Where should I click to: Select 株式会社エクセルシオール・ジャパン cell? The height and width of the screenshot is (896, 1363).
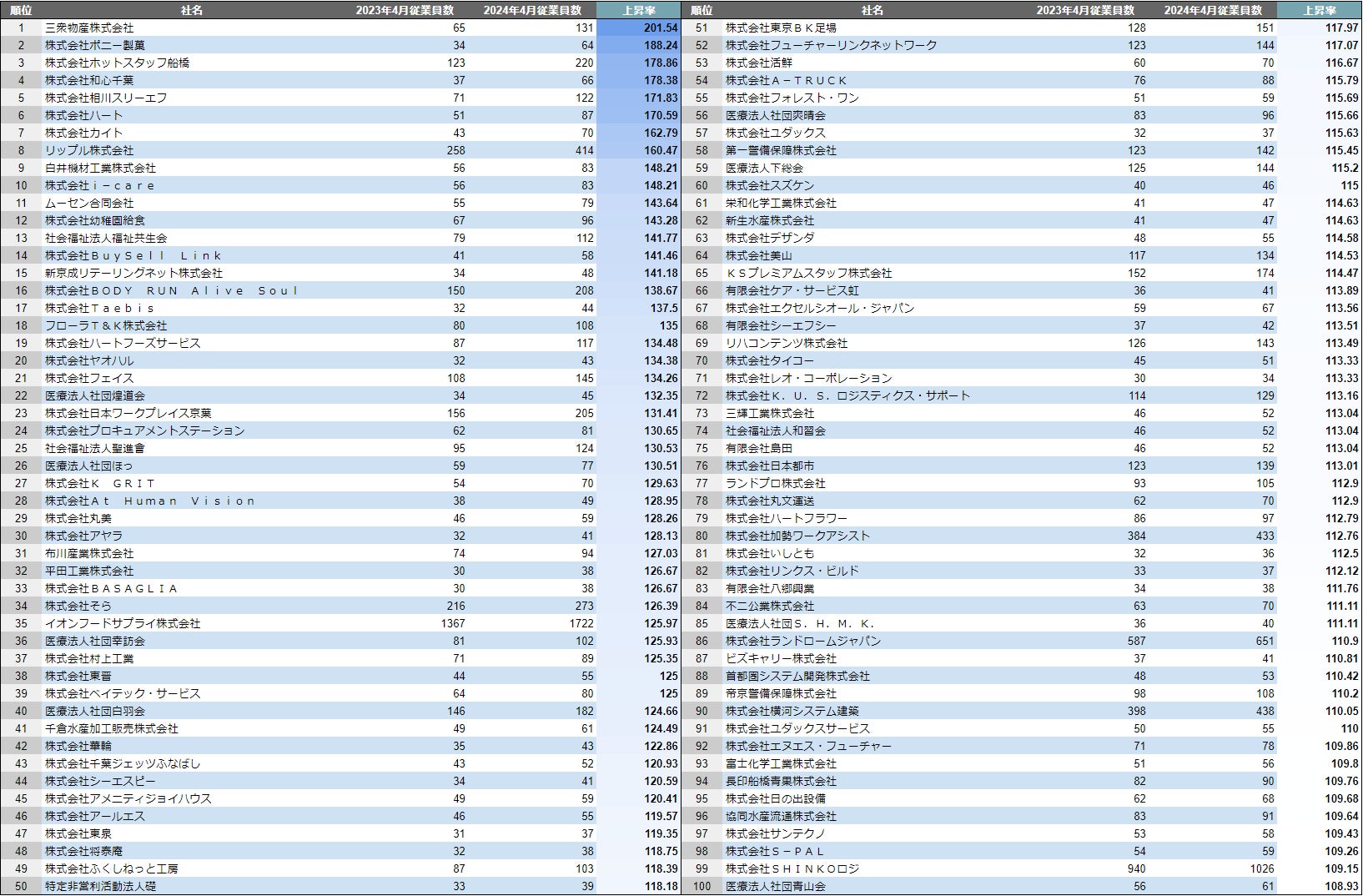pos(873,308)
